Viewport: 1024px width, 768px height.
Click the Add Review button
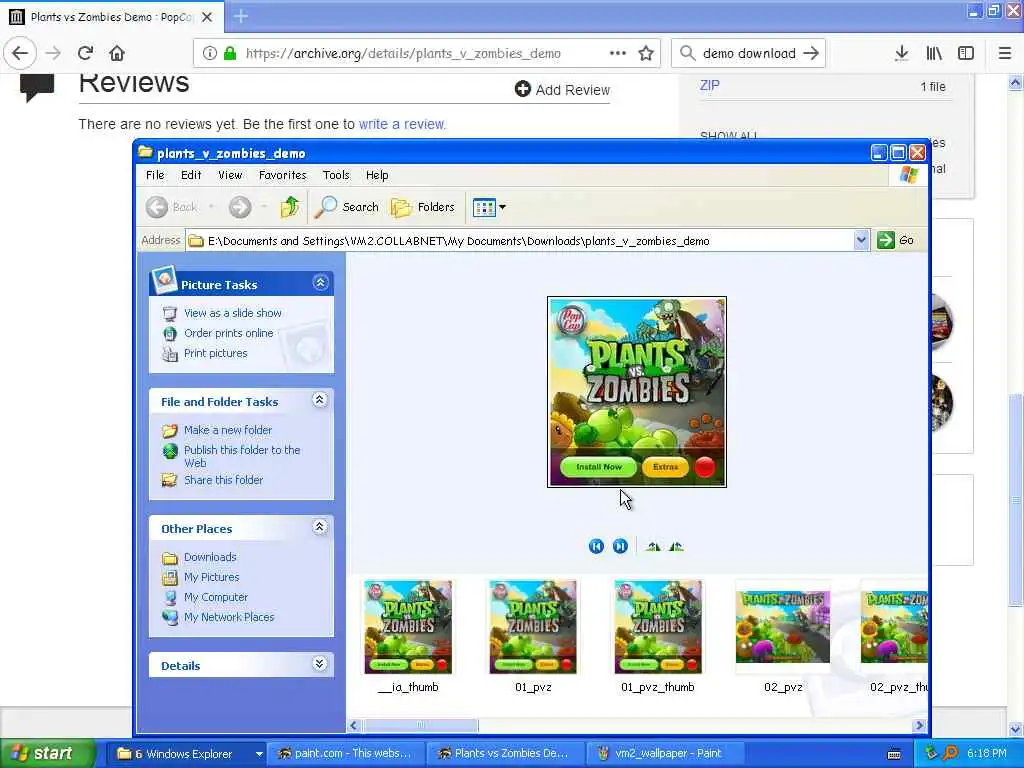(x=562, y=89)
